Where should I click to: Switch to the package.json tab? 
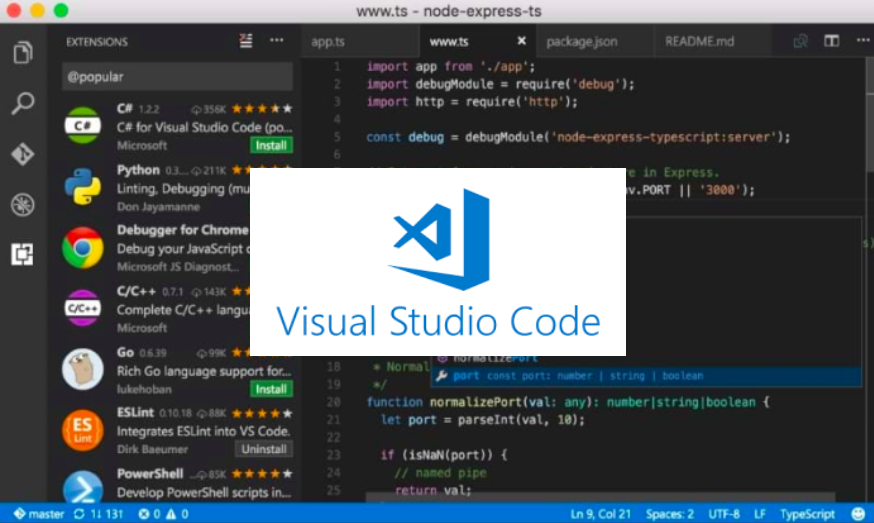coord(582,41)
